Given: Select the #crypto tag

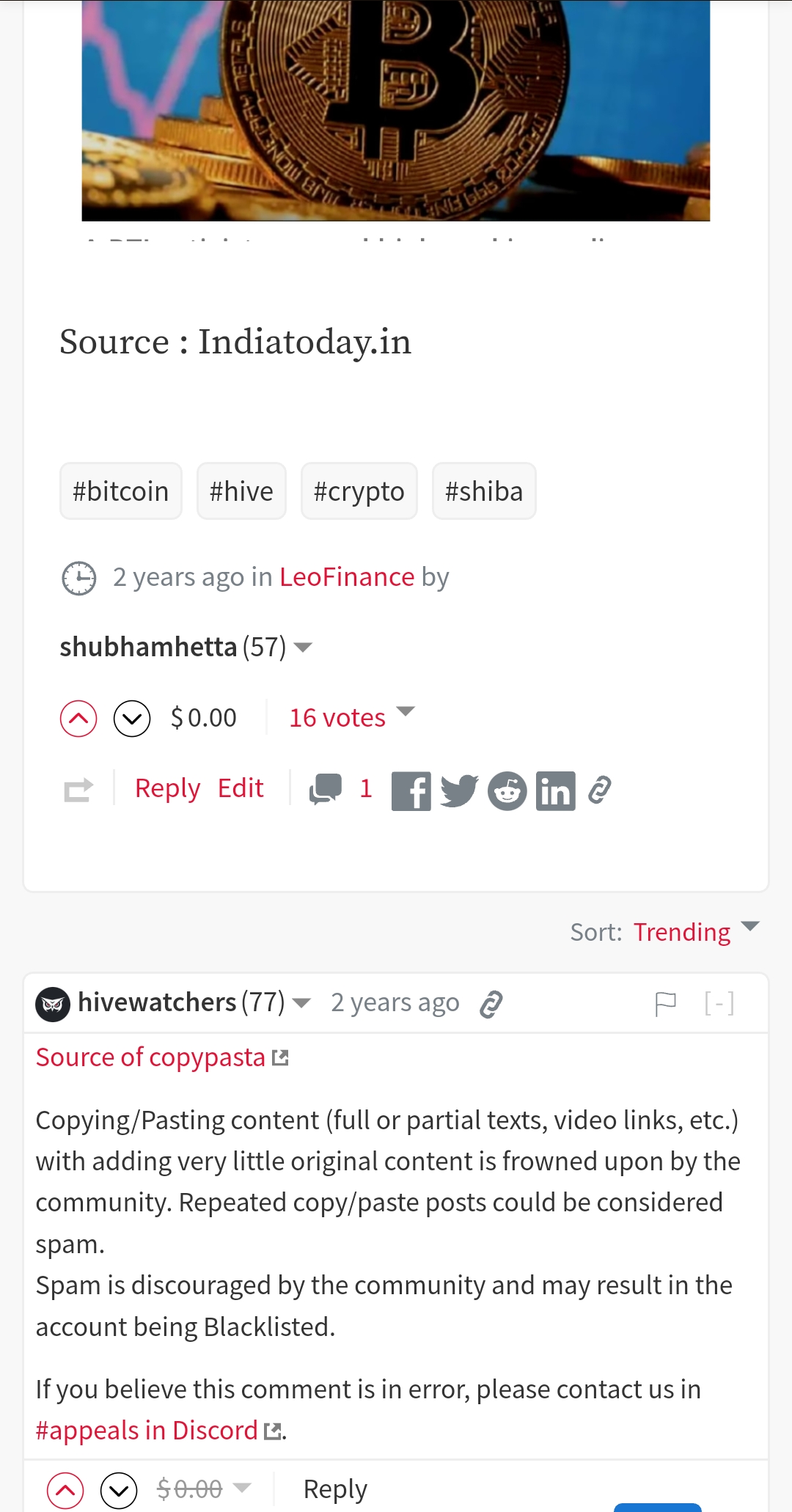Looking at the screenshot, I should 359,491.
